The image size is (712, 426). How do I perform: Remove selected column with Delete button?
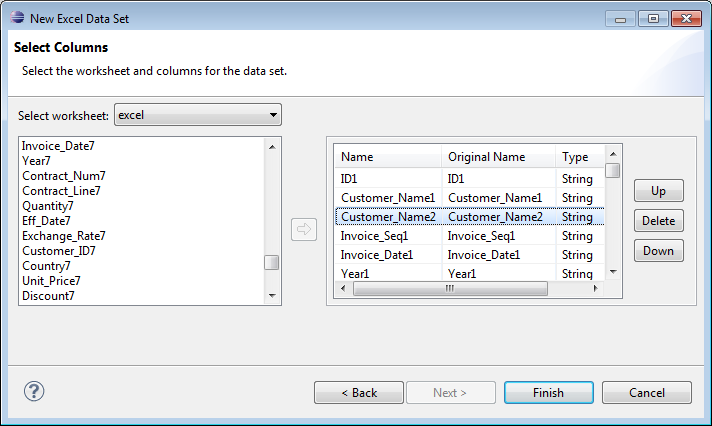(x=658, y=221)
